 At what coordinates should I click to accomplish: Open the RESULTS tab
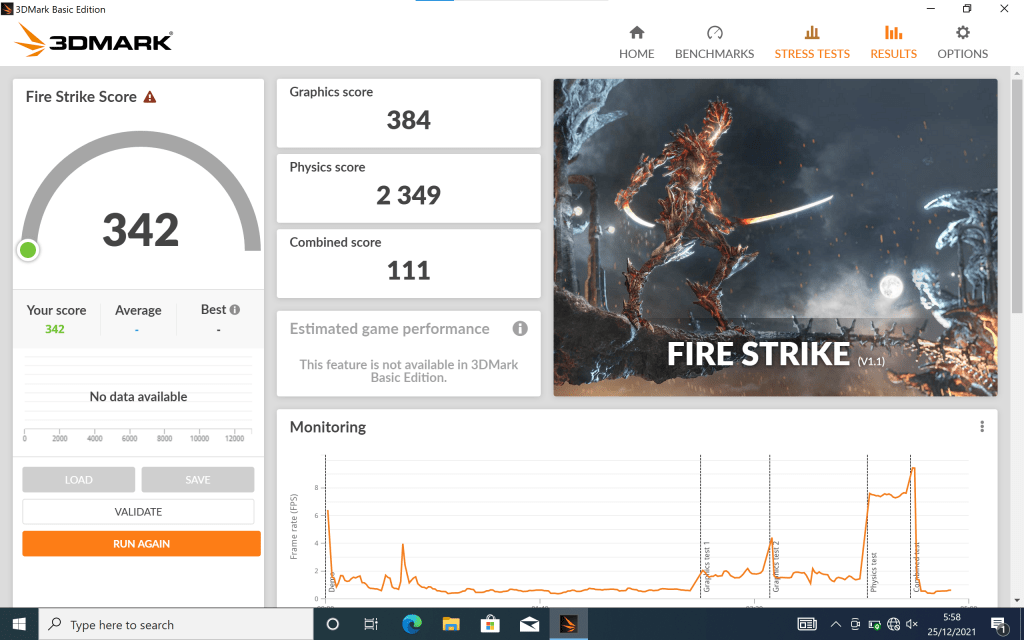coord(893,42)
